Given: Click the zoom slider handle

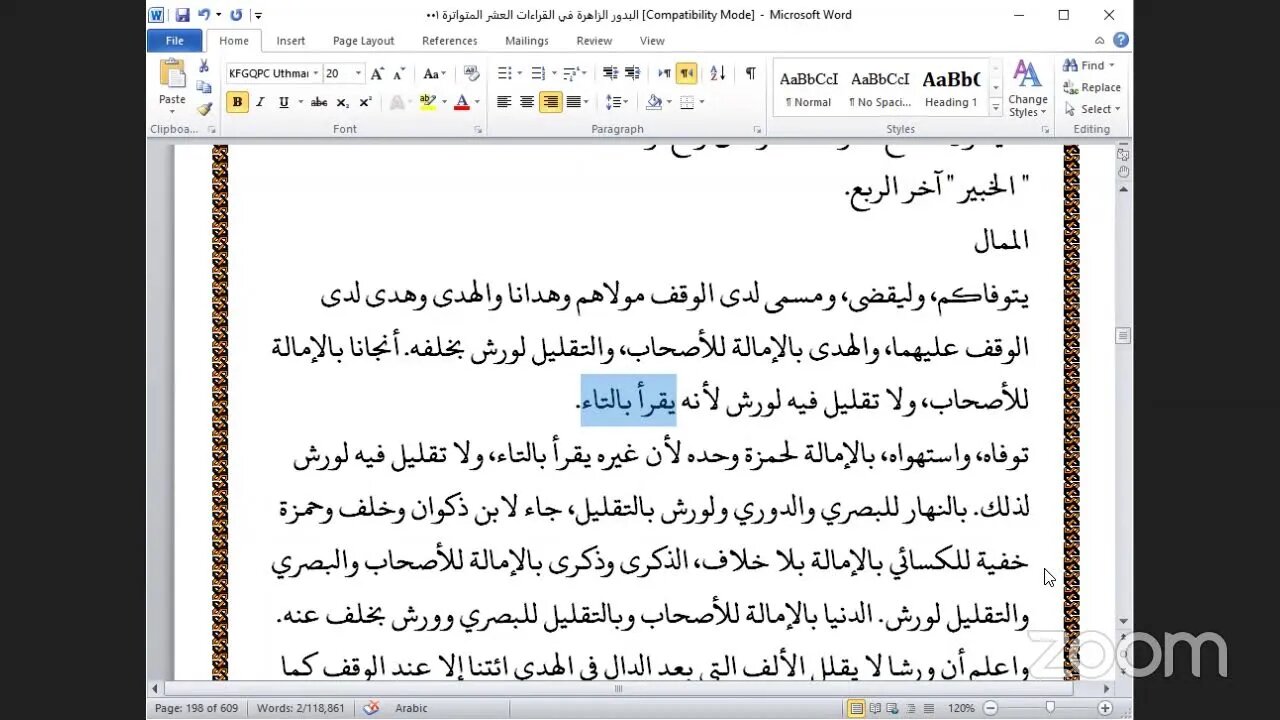Looking at the screenshot, I should (1050, 708).
